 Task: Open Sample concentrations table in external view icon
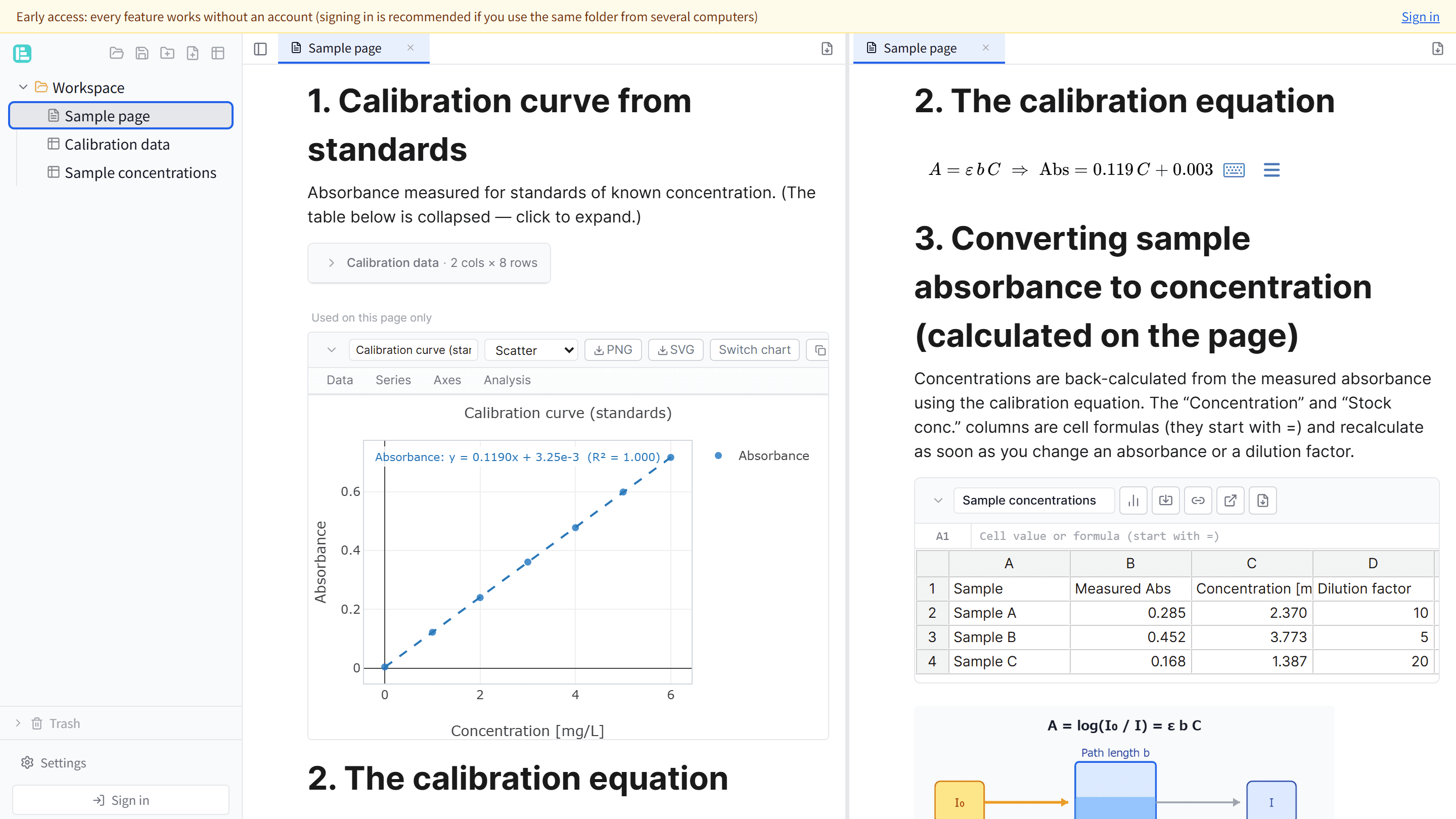[x=1231, y=500]
